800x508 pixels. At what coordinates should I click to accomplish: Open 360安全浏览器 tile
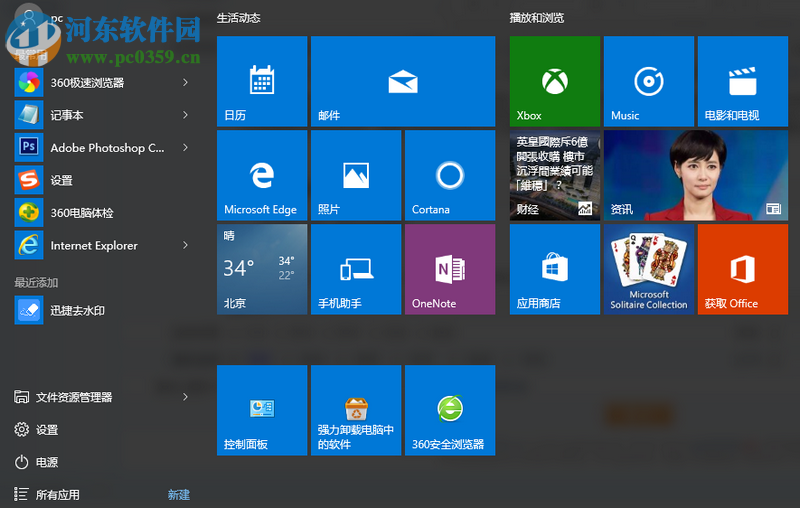point(449,410)
